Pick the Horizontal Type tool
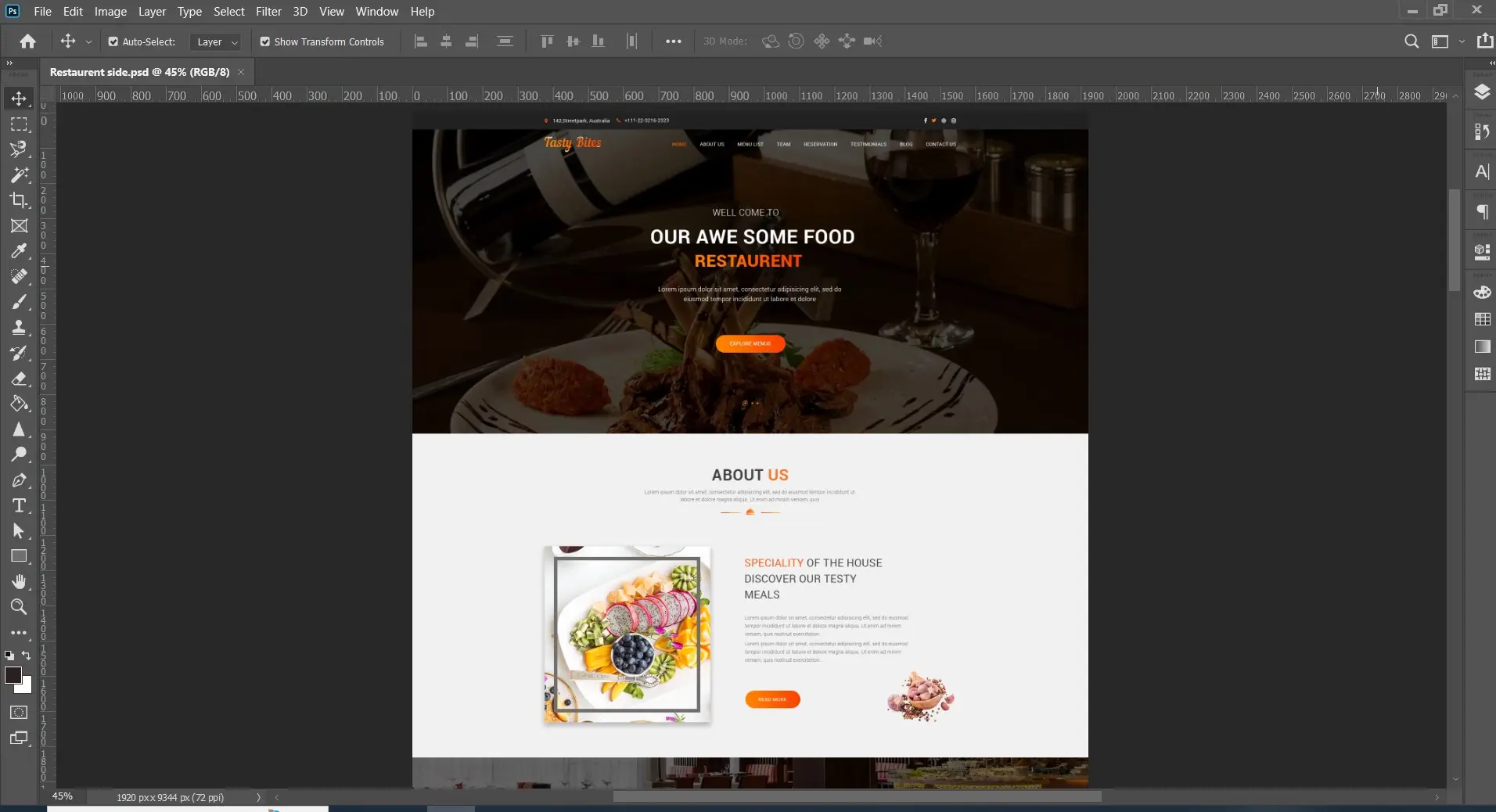This screenshot has height=812, width=1496. [x=19, y=505]
